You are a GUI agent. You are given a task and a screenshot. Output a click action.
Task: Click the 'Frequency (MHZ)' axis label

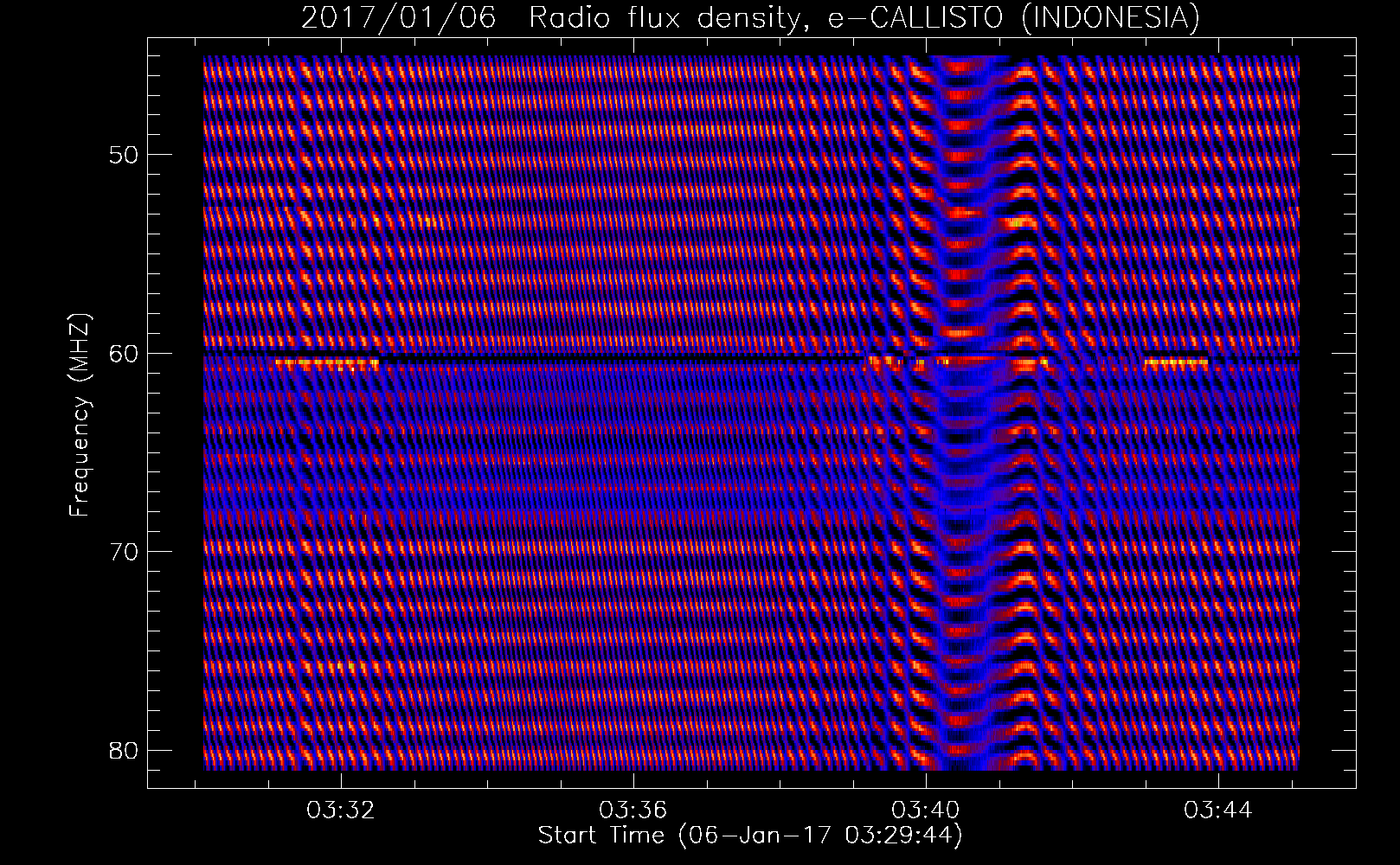click(x=80, y=415)
